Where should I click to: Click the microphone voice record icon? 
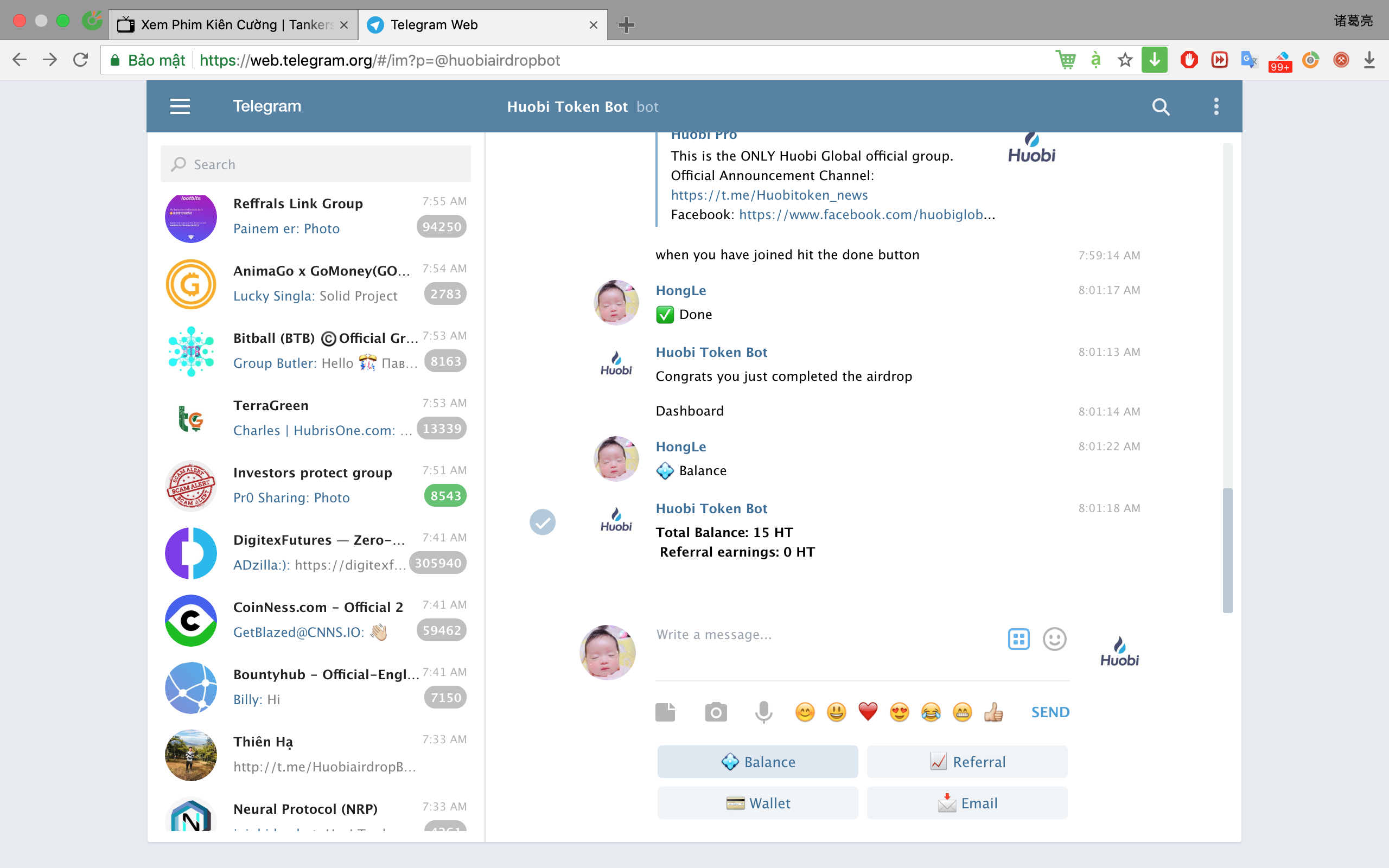(763, 712)
